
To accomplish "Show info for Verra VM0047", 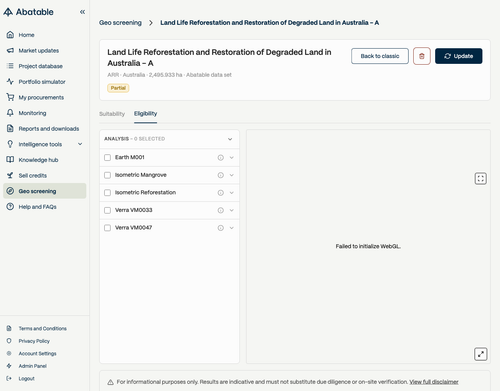I will click(x=221, y=228).
